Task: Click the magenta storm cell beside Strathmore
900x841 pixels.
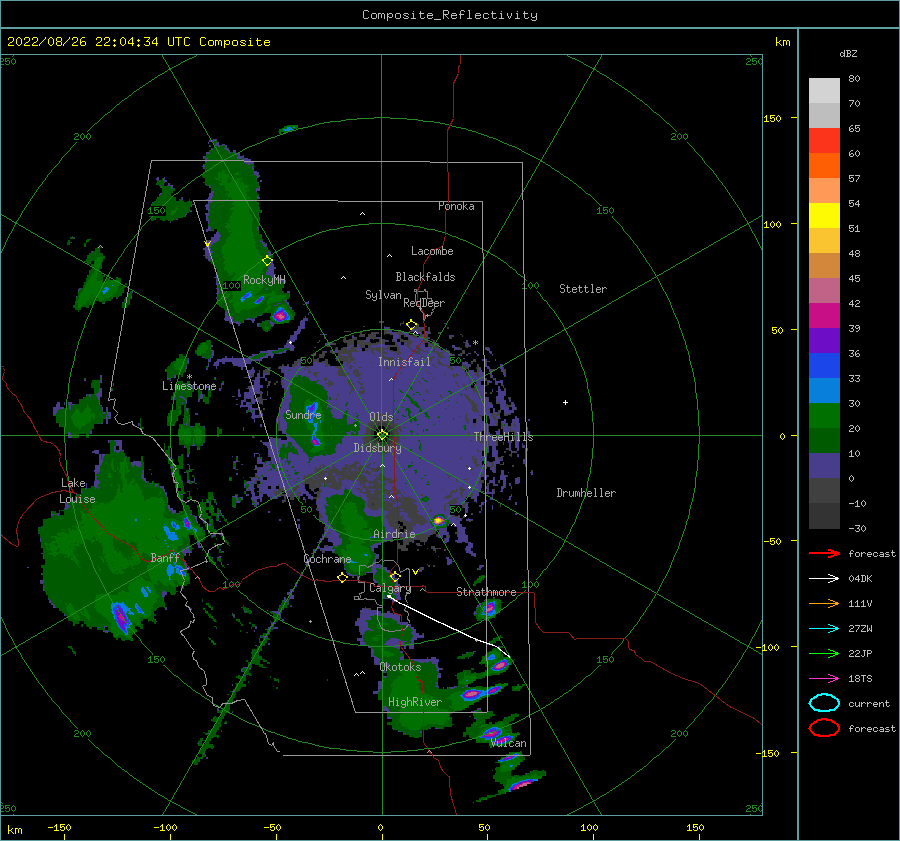Action: tap(488, 608)
